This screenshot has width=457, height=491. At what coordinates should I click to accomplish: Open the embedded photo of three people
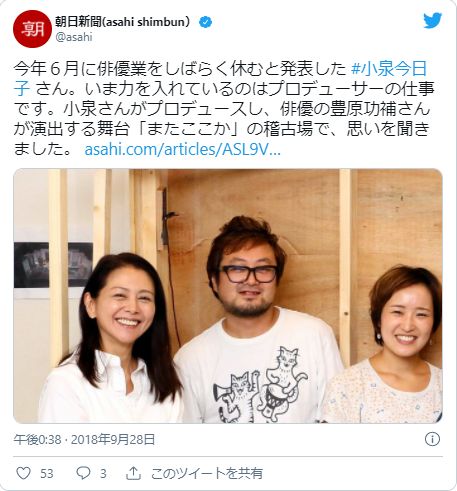pyautogui.click(x=228, y=296)
